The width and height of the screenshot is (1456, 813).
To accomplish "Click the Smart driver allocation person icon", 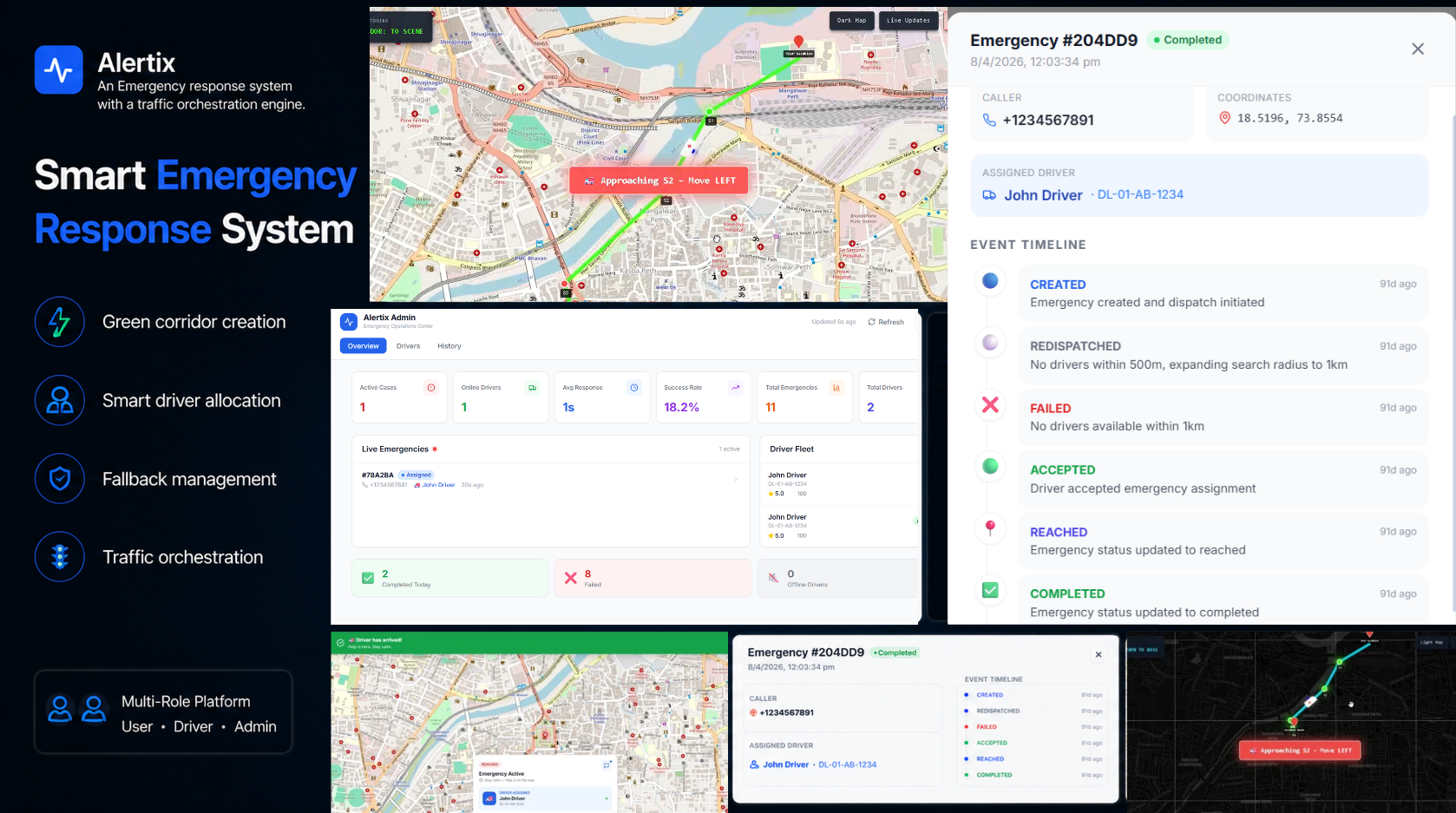I will point(60,400).
